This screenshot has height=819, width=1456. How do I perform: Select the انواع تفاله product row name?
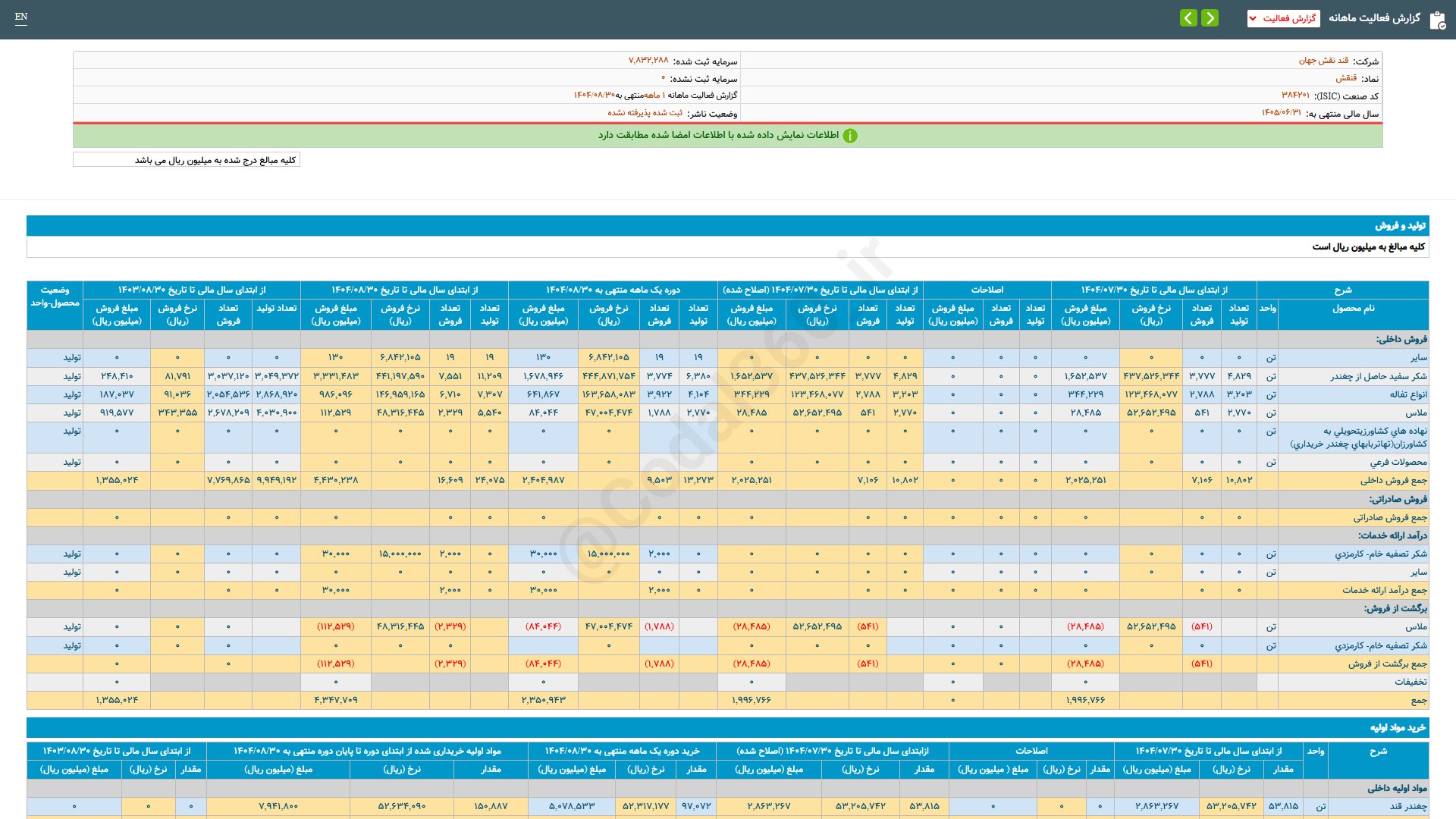(1407, 394)
